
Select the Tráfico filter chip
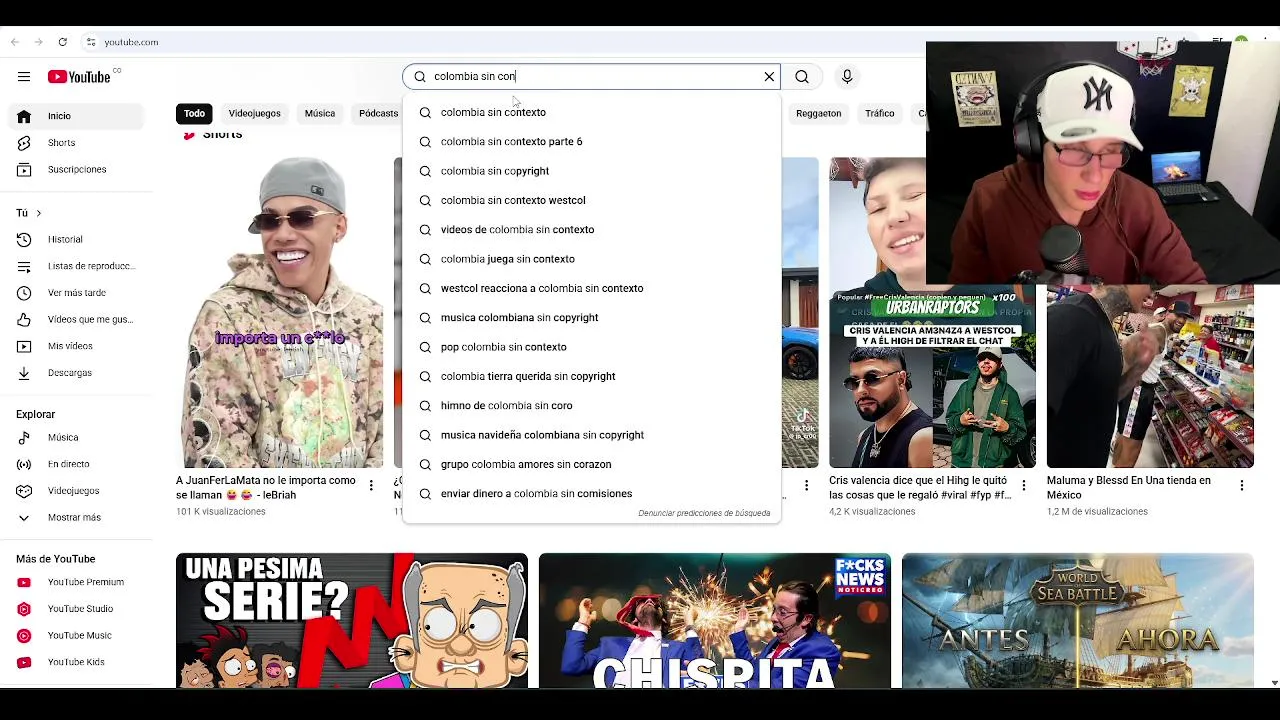point(880,114)
